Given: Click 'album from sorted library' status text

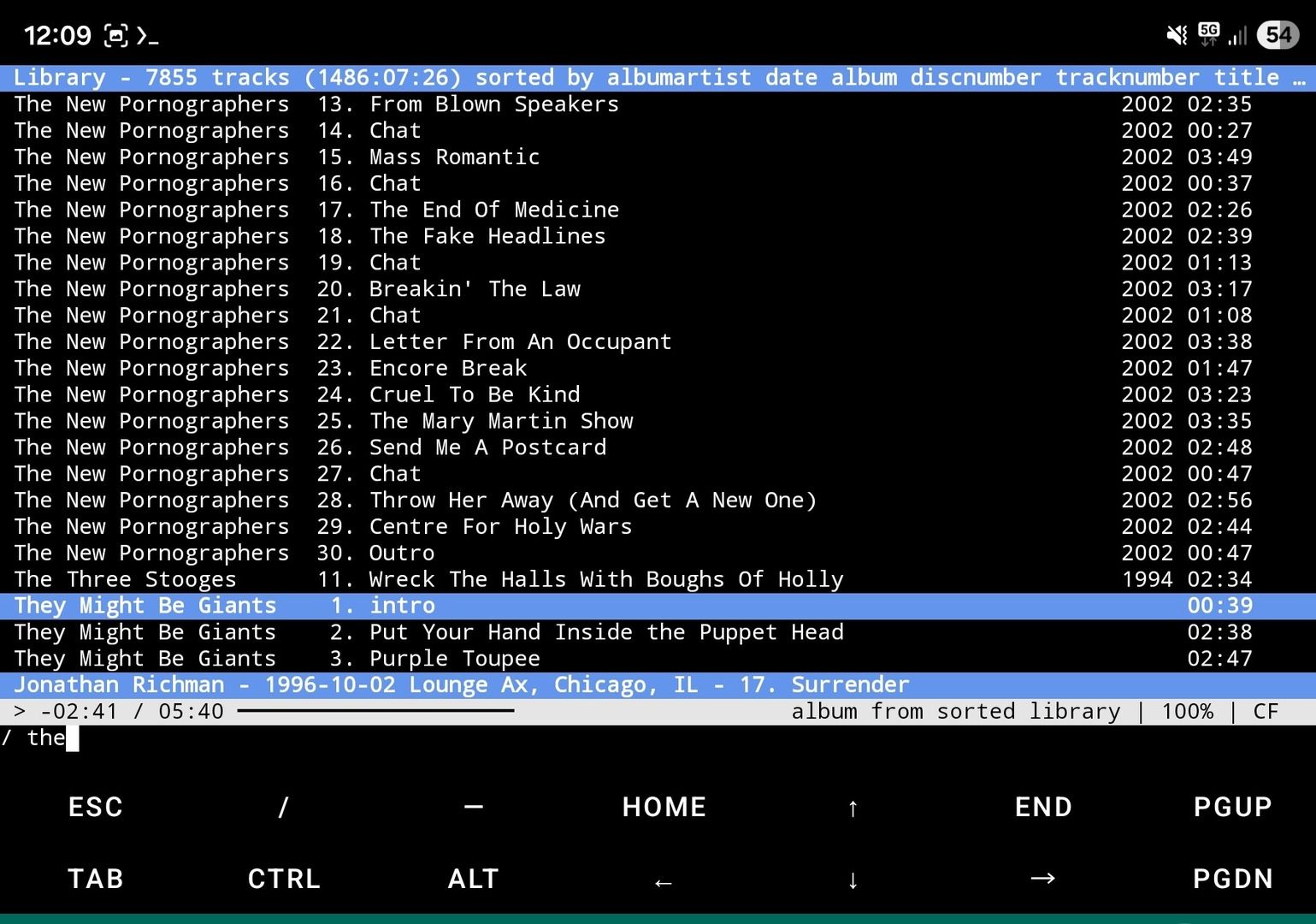Looking at the screenshot, I should coord(955,712).
